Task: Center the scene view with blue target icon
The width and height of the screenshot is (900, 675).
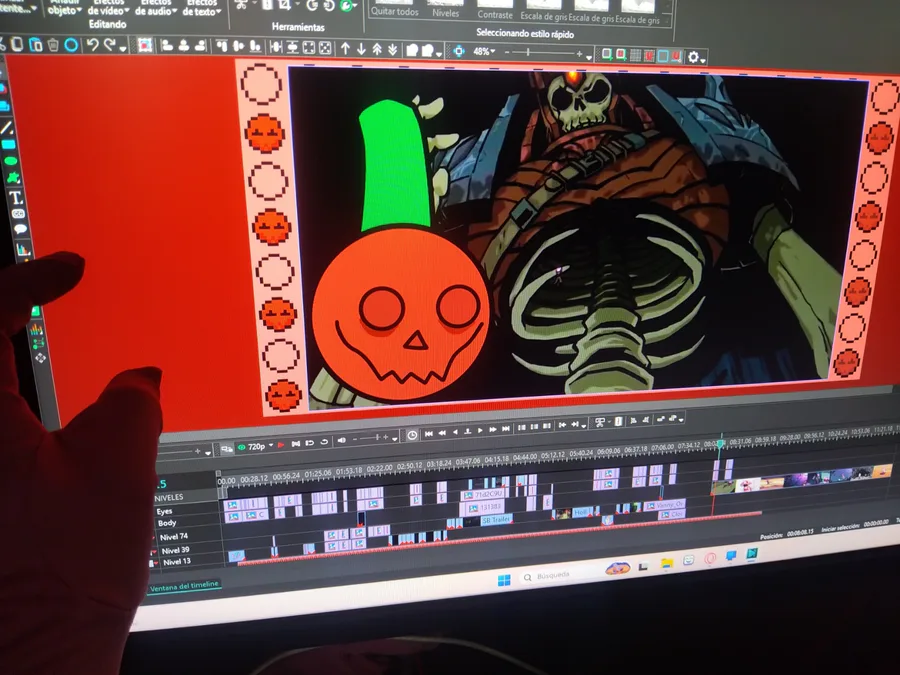Action: coord(459,51)
